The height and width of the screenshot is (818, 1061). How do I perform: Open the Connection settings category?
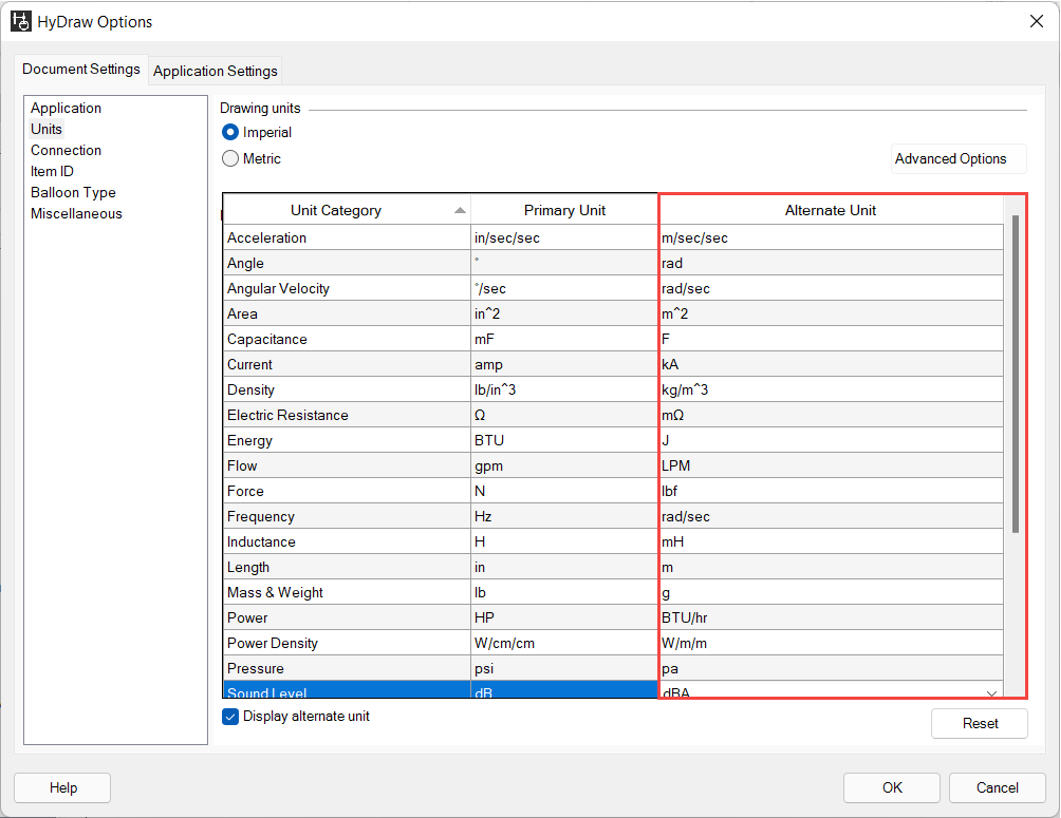66,150
